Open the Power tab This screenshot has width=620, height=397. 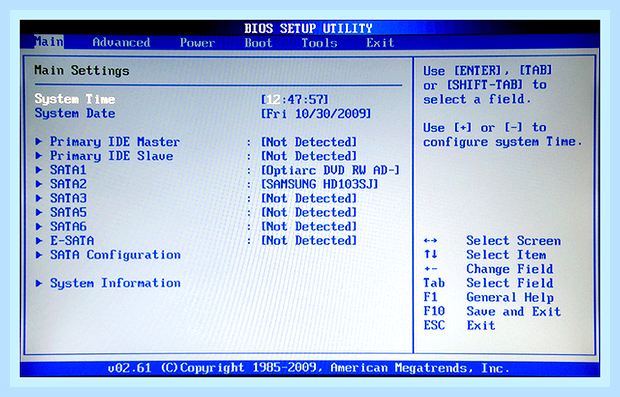click(197, 43)
